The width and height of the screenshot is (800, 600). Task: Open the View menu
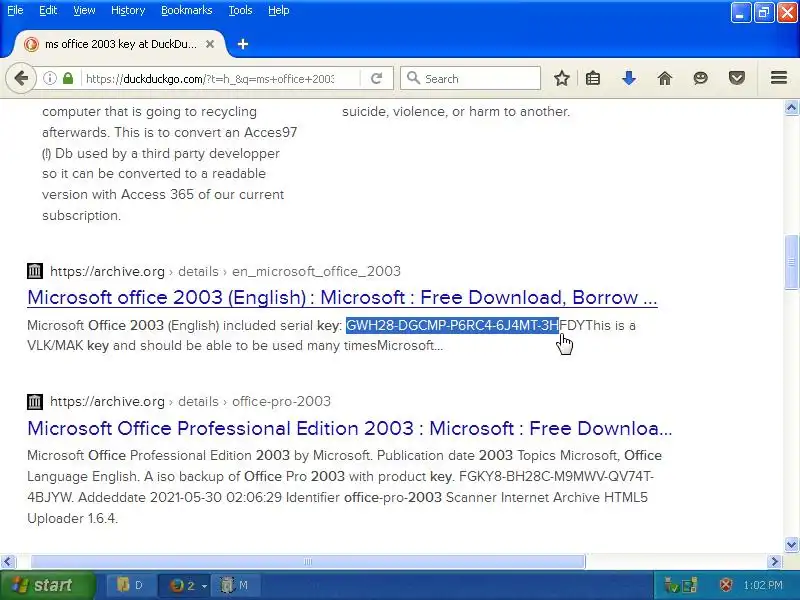[x=84, y=10]
